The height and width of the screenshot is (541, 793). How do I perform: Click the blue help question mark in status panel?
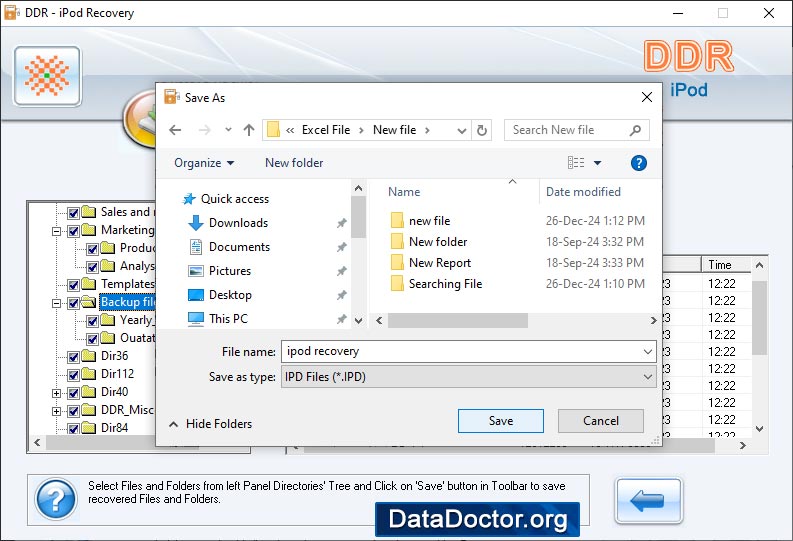coord(56,499)
